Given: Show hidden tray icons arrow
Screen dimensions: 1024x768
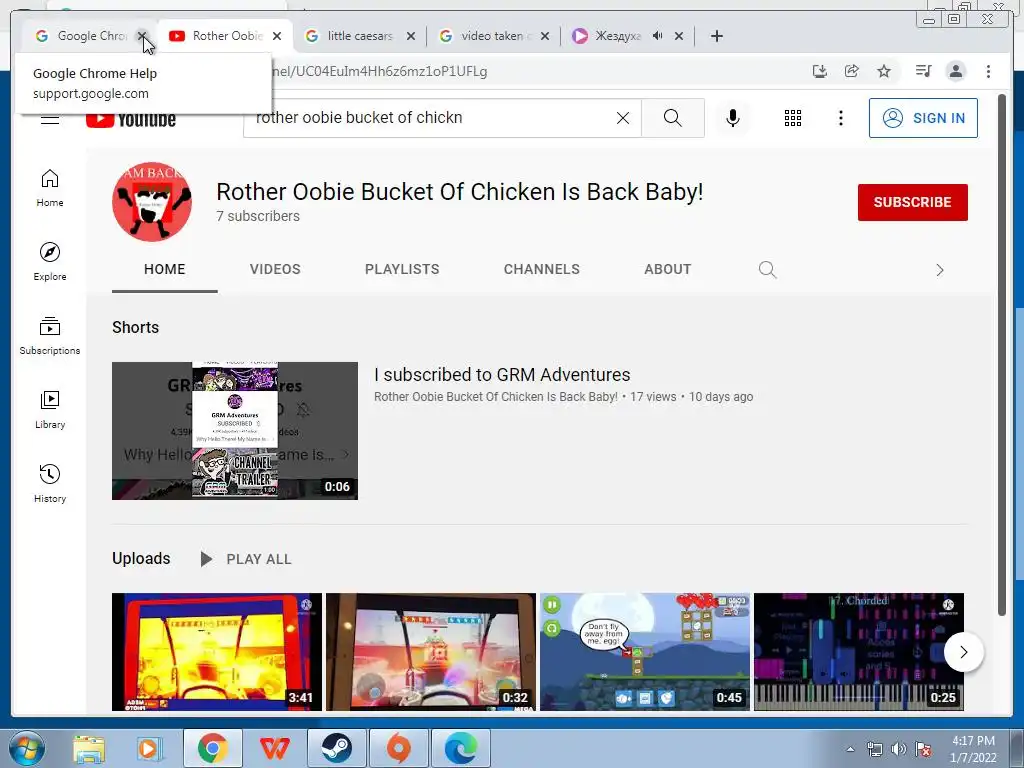Looking at the screenshot, I should coord(850,749).
